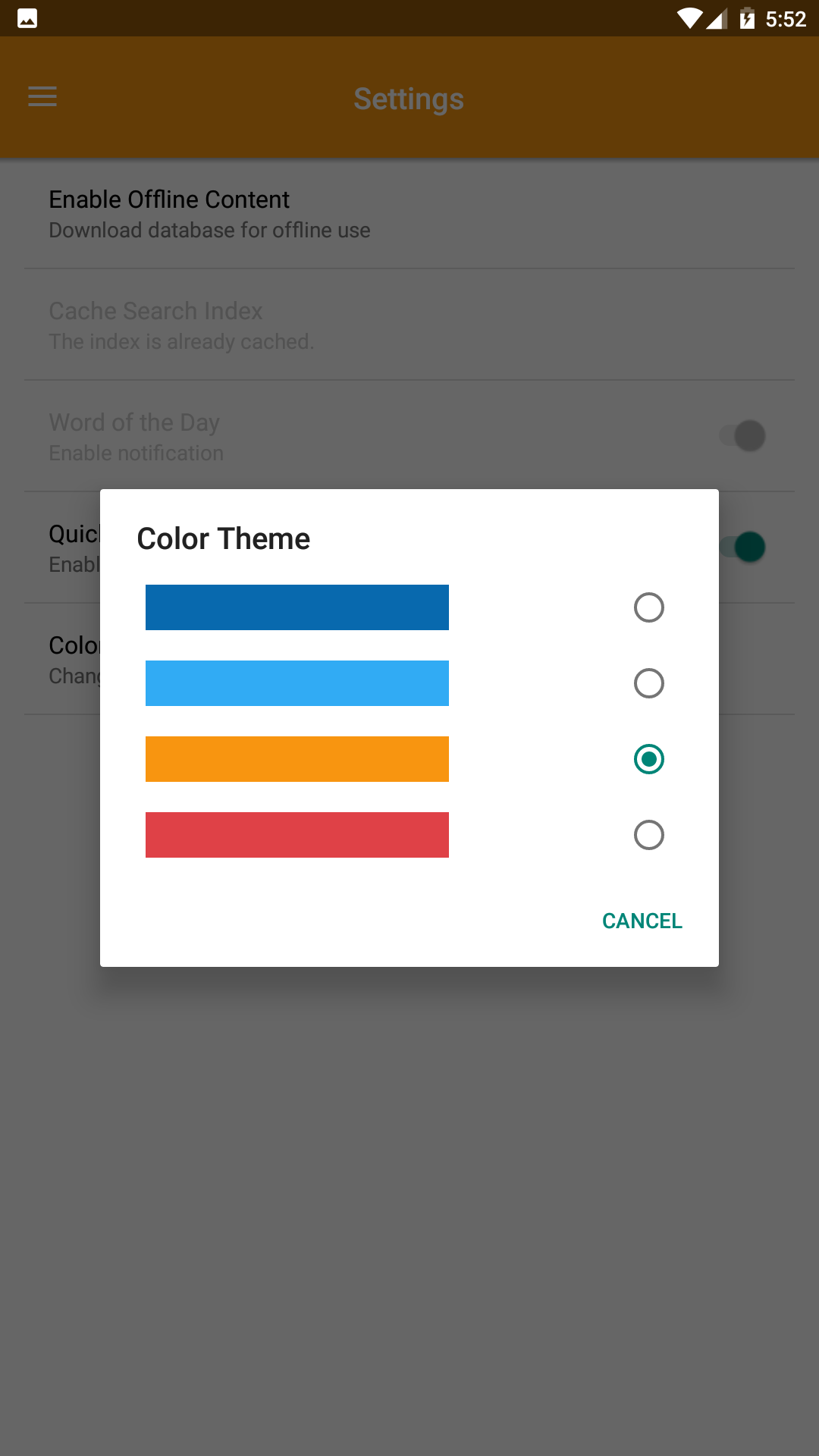Select the light blue theme radio button
The width and height of the screenshot is (819, 1456).
tap(649, 683)
